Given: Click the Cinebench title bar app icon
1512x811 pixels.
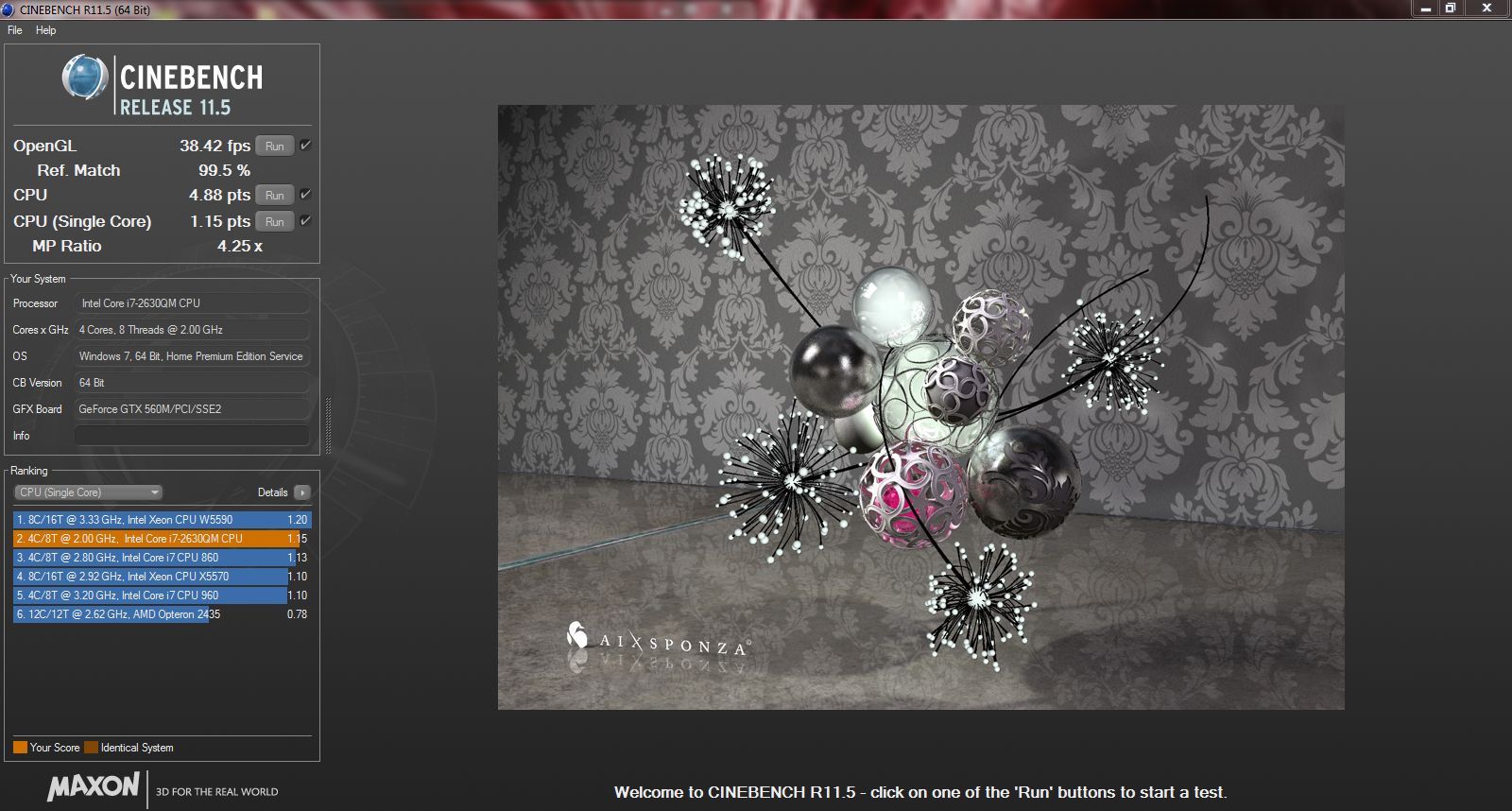Looking at the screenshot, I should tap(8, 9).
